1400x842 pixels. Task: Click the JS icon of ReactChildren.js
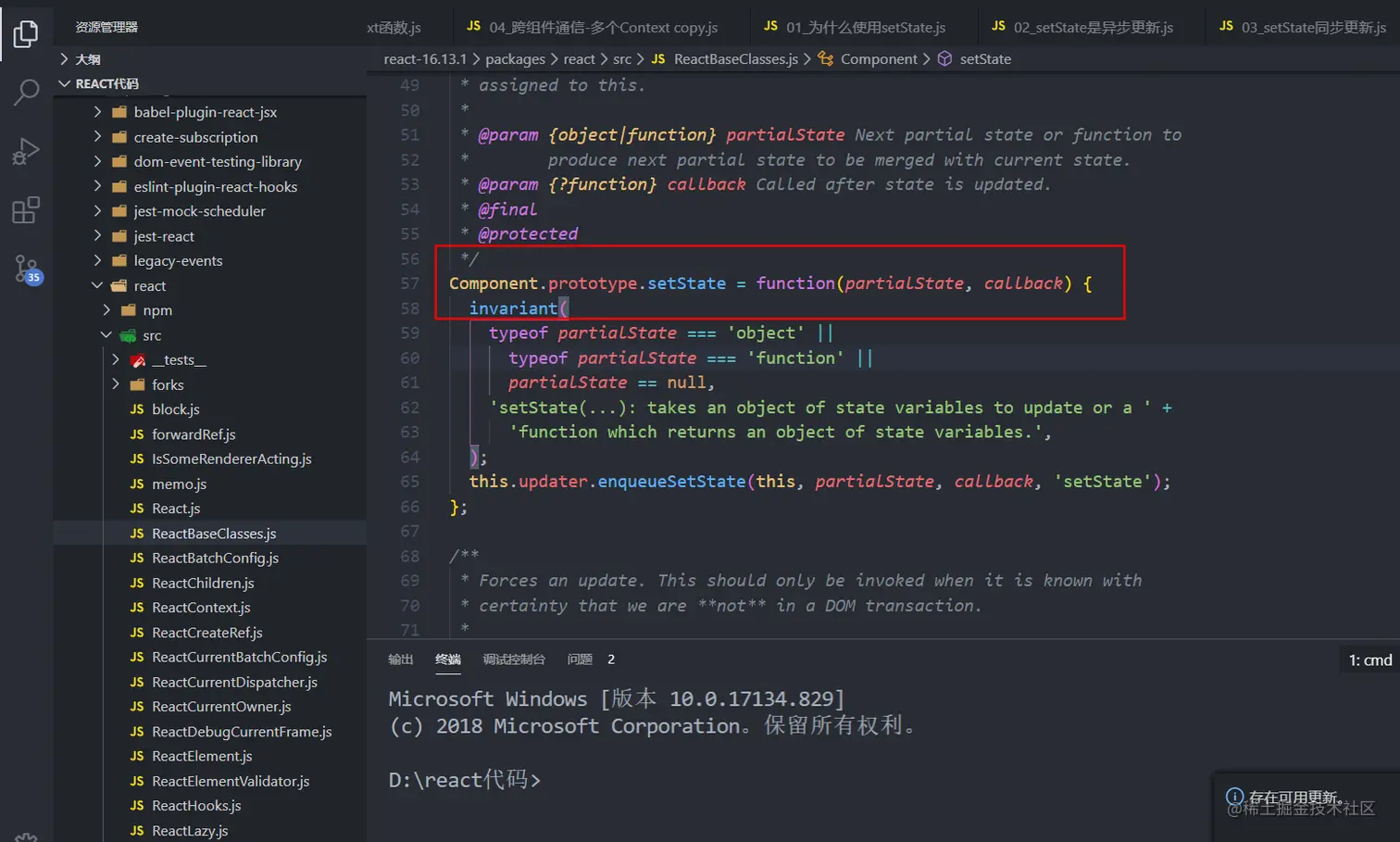coord(137,583)
